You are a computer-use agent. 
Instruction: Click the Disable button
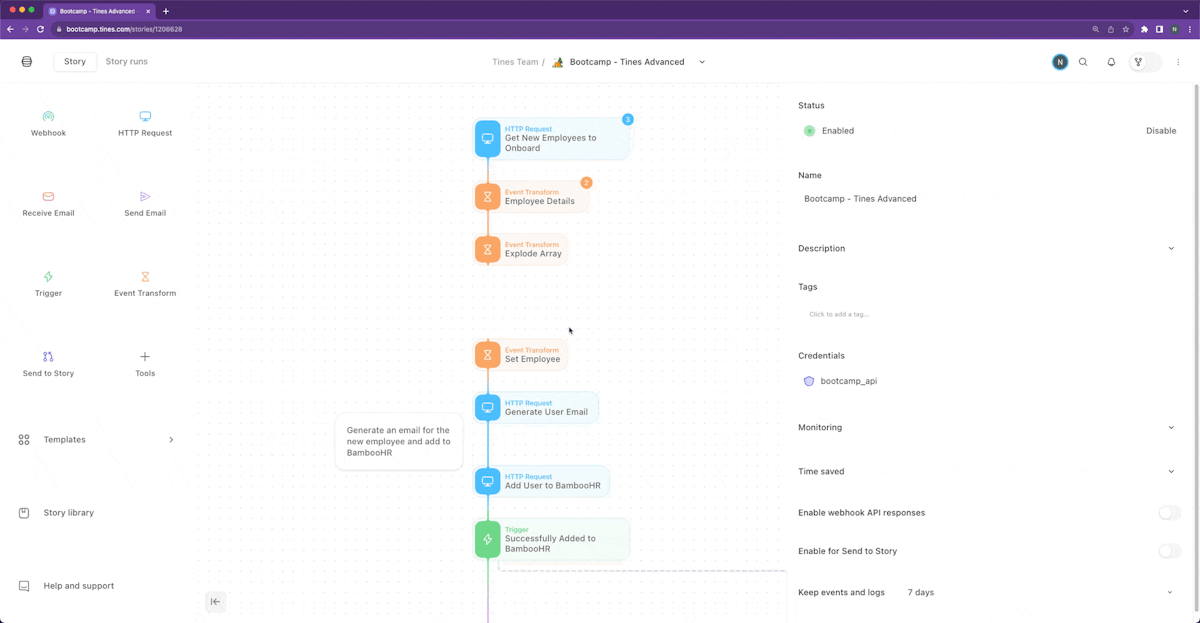pos(1161,131)
